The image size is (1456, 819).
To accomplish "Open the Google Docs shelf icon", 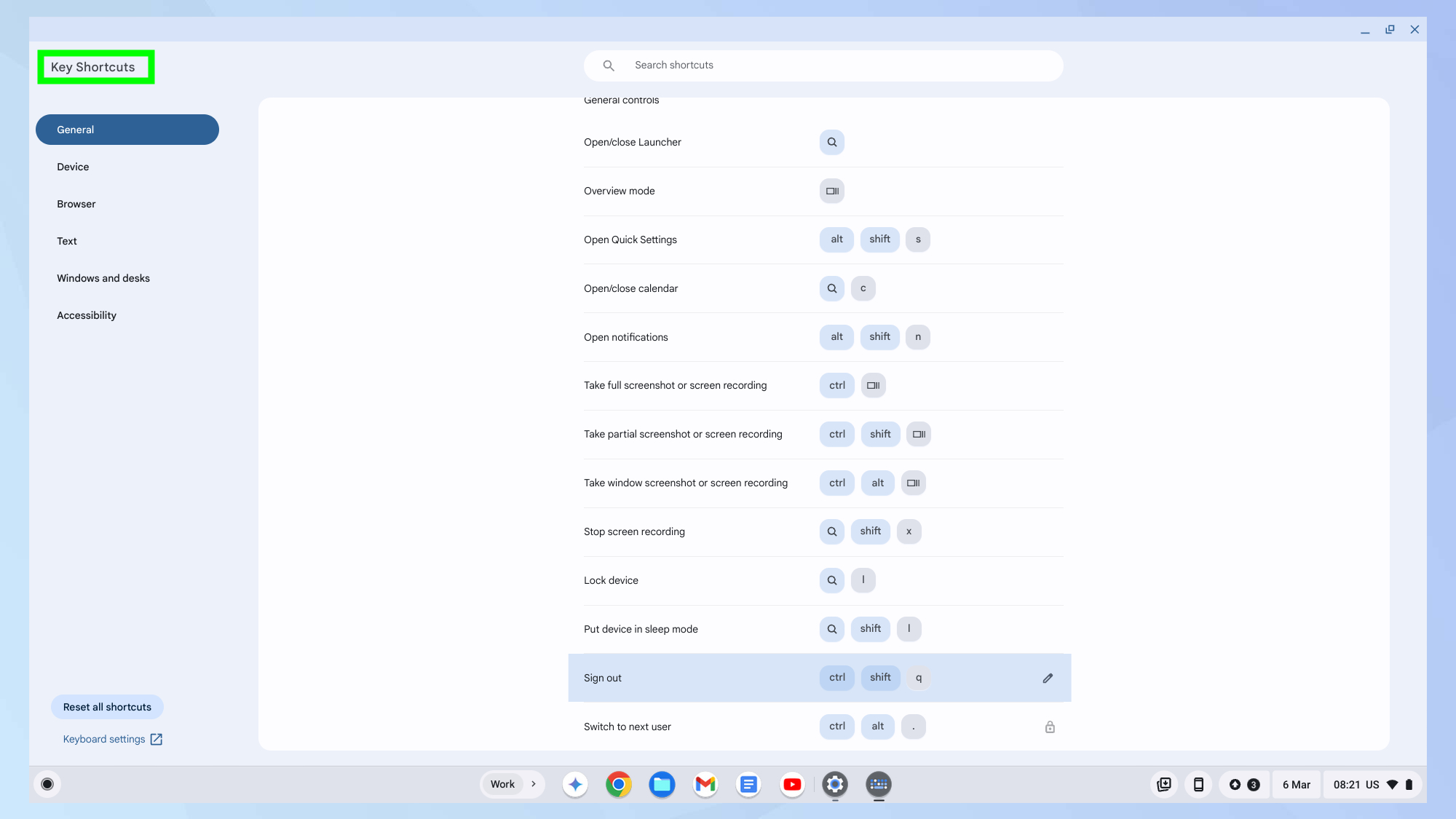I will [748, 784].
